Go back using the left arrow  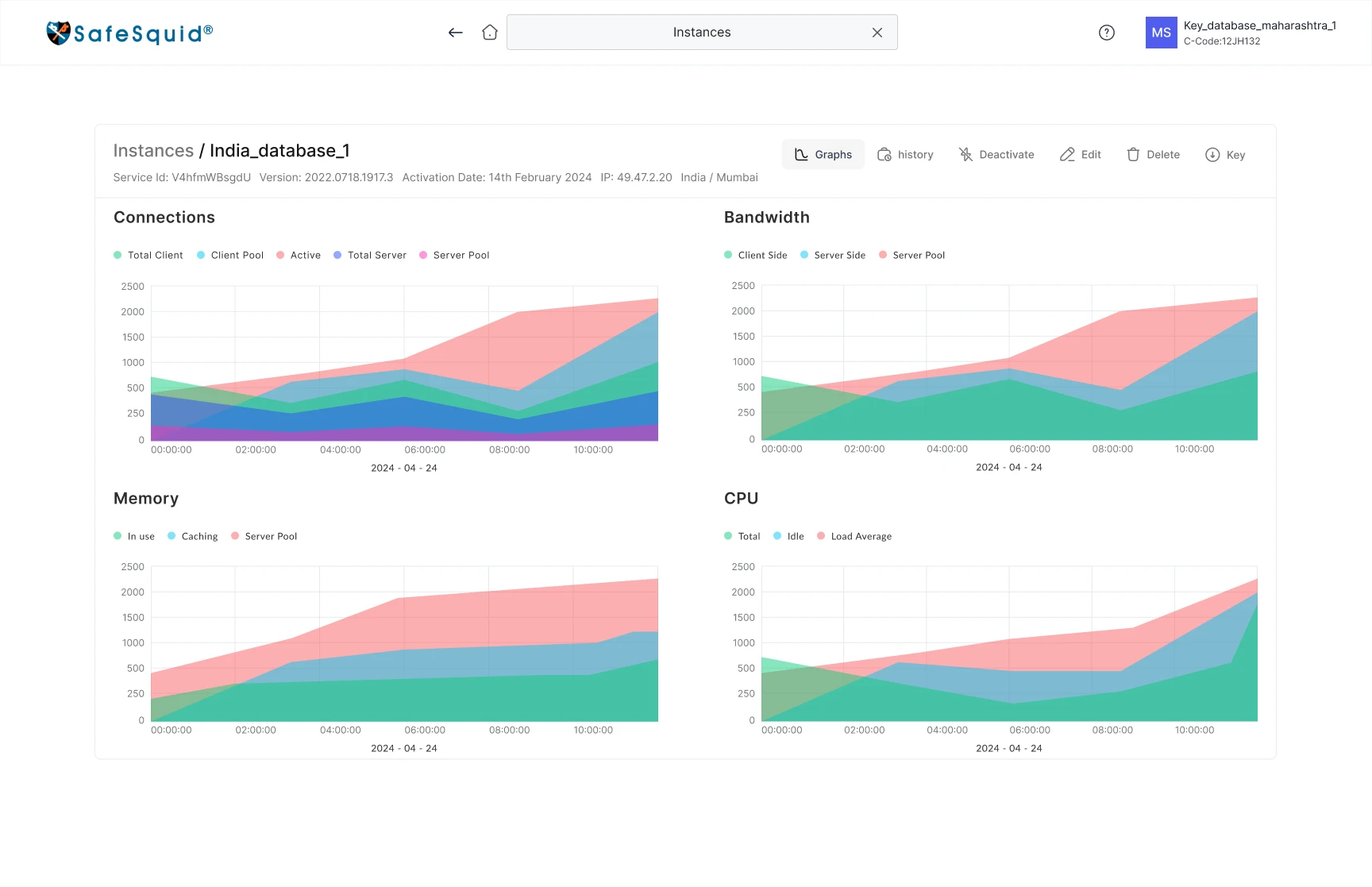click(x=455, y=33)
